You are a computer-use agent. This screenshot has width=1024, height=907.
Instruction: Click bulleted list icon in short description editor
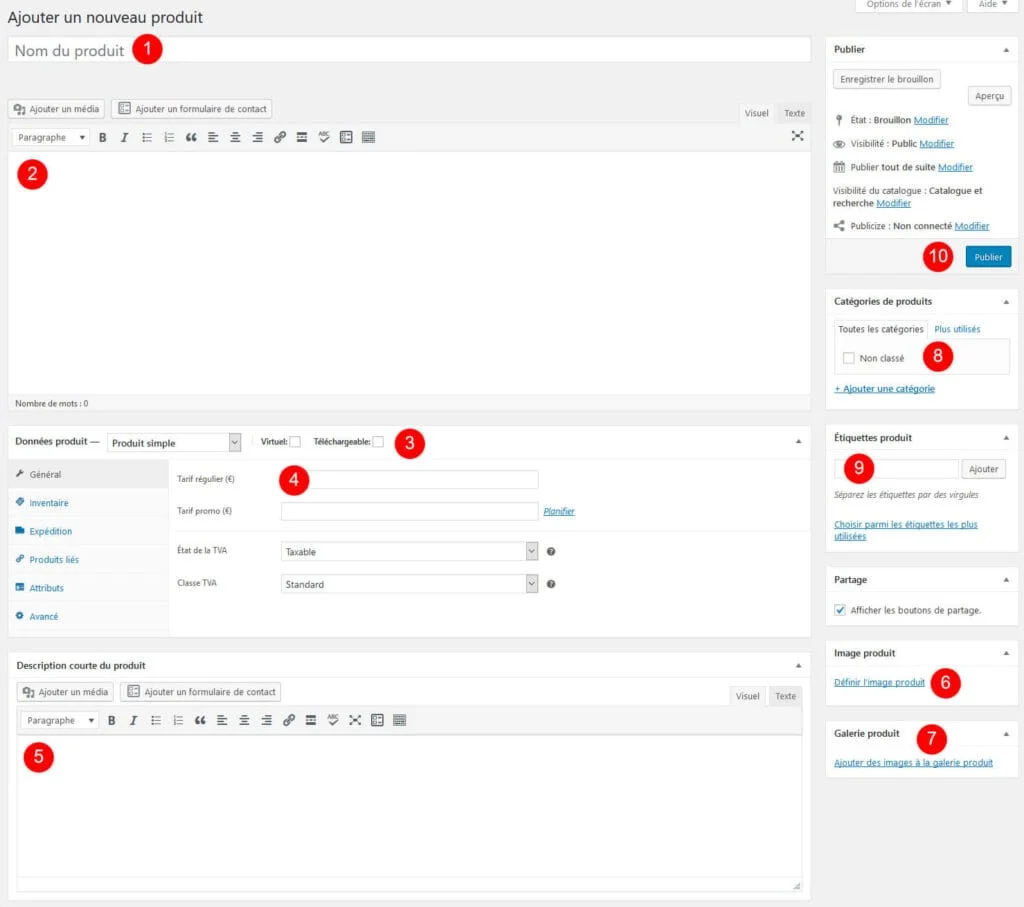click(x=156, y=720)
